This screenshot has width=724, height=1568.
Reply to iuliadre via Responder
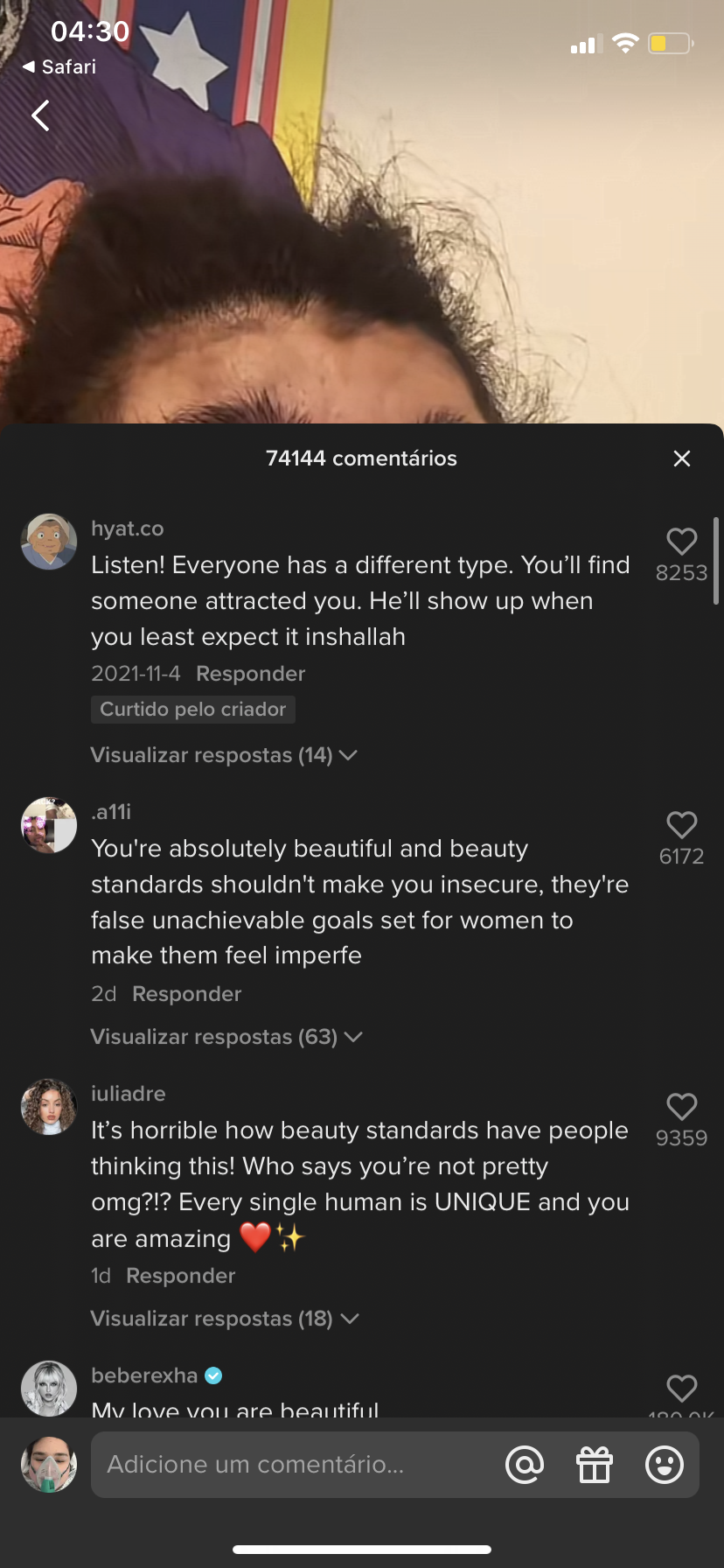(x=181, y=1276)
